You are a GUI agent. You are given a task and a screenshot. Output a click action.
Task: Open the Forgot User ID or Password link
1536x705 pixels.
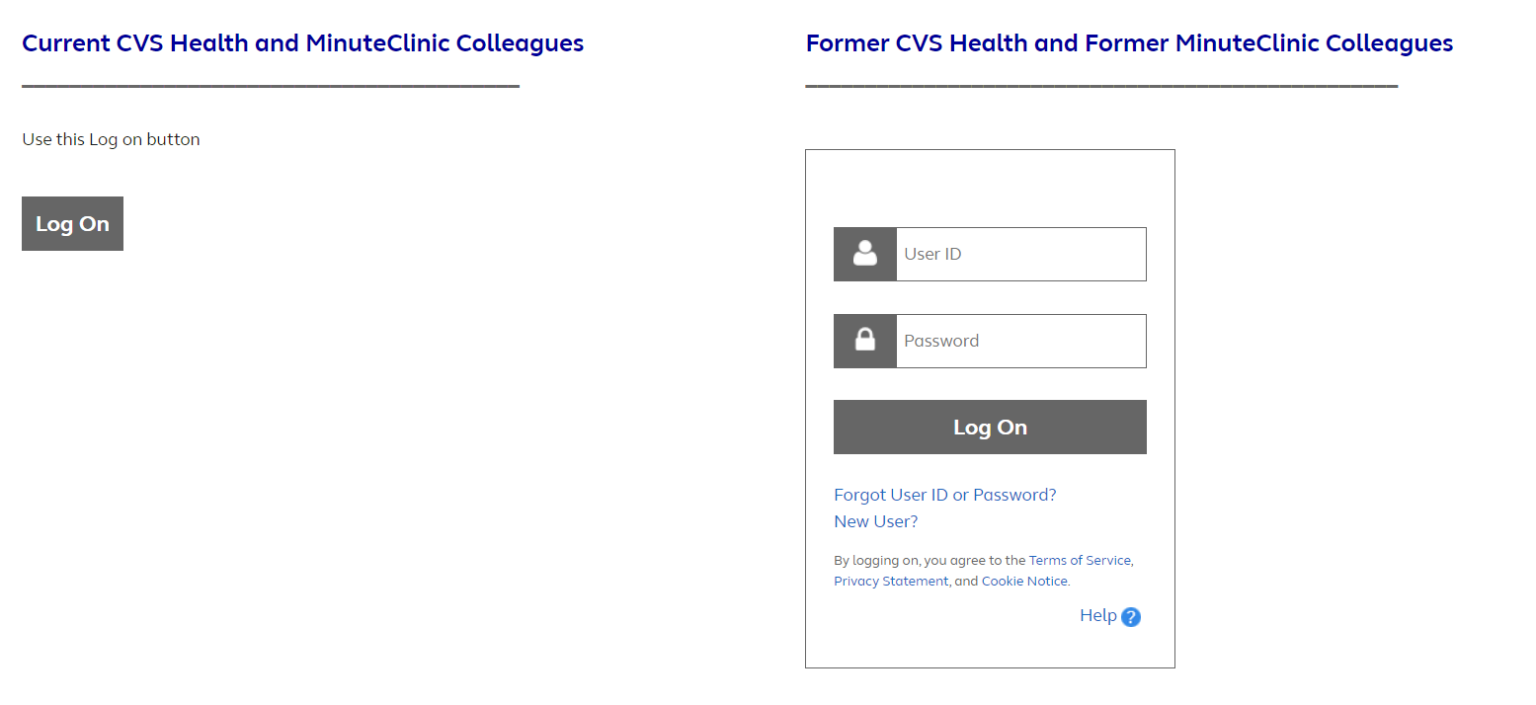pos(945,495)
